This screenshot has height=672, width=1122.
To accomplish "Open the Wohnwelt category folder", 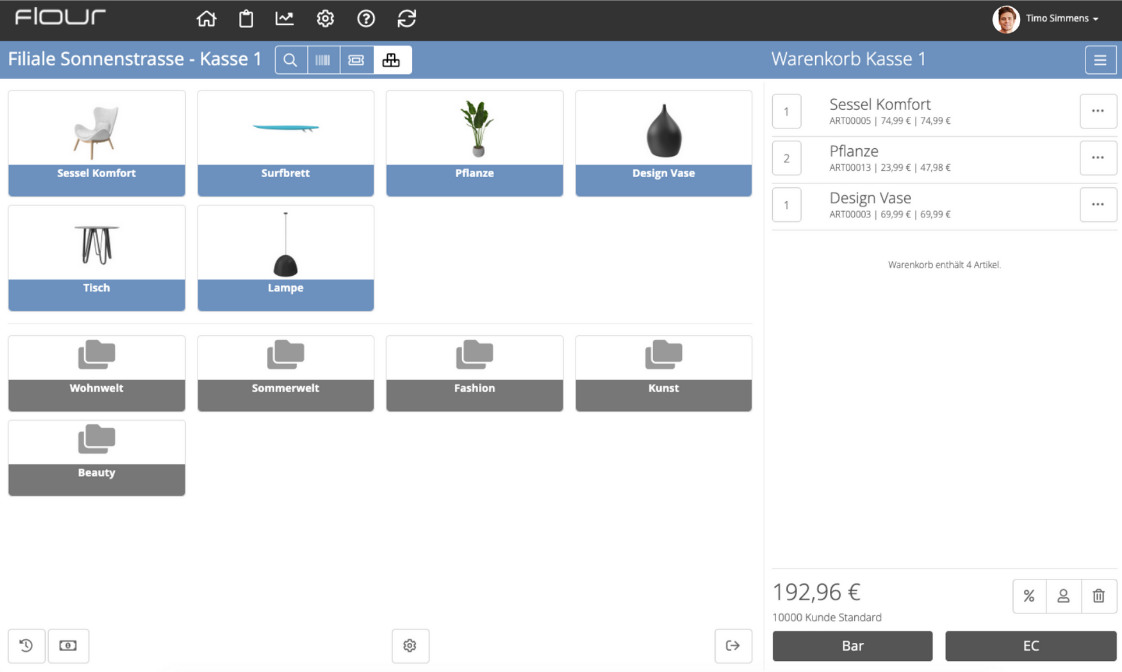I will pos(97,374).
